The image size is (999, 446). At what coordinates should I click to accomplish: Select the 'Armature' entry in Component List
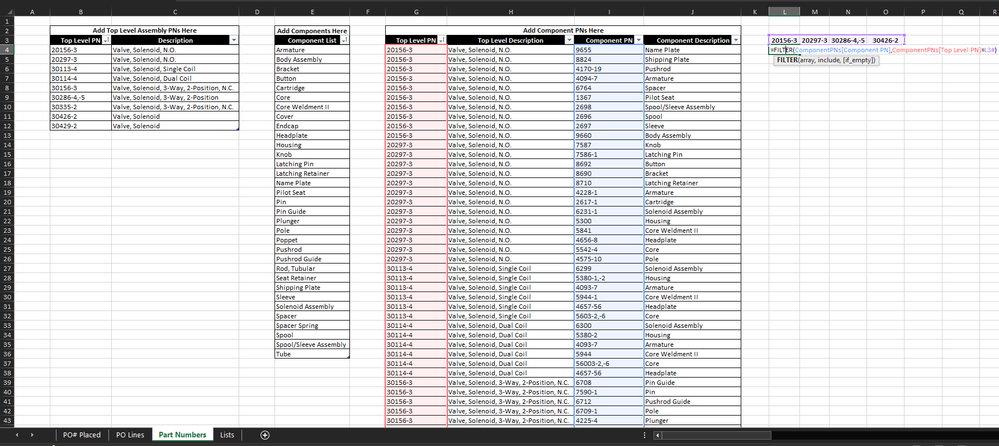point(312,50)
